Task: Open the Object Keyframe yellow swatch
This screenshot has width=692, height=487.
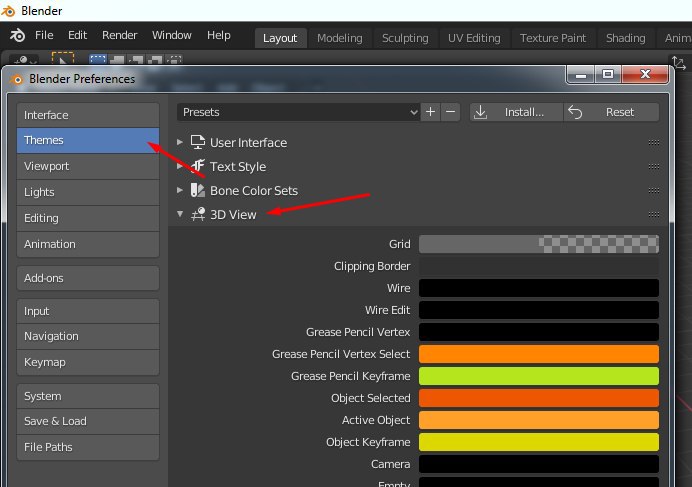Action: click(539, 442)
